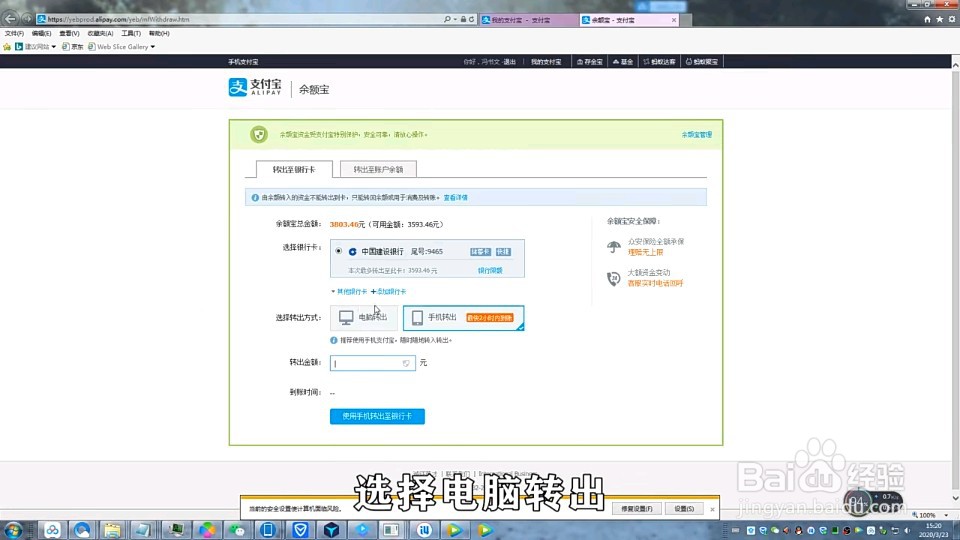Click the browser Back arrow button
This screenshot has height=540, width=960.
[10, 19]
